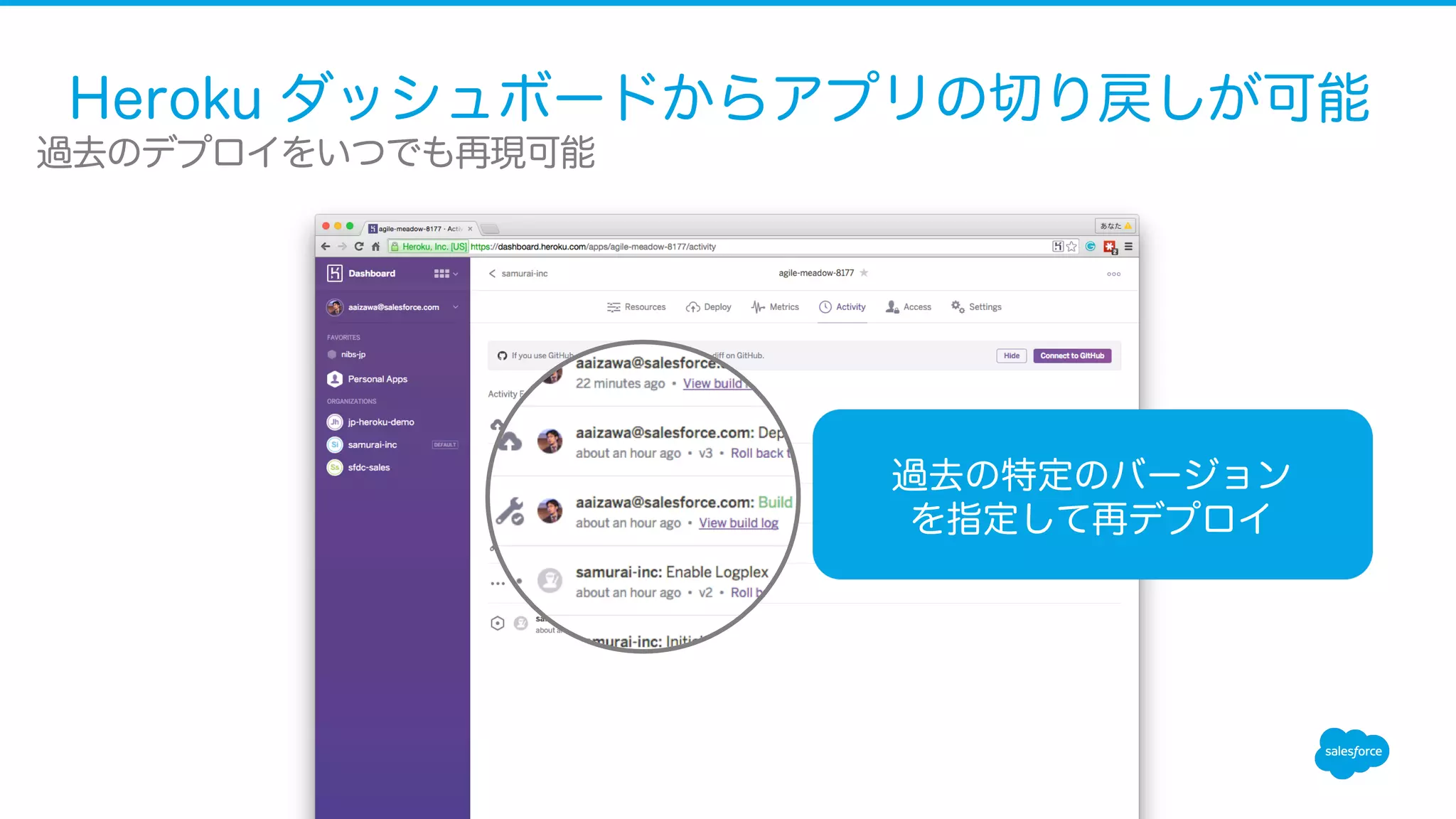1456x819 pixels.
Task: Open the app grid switcher in sidebar
Action: (x=445, y=273)
